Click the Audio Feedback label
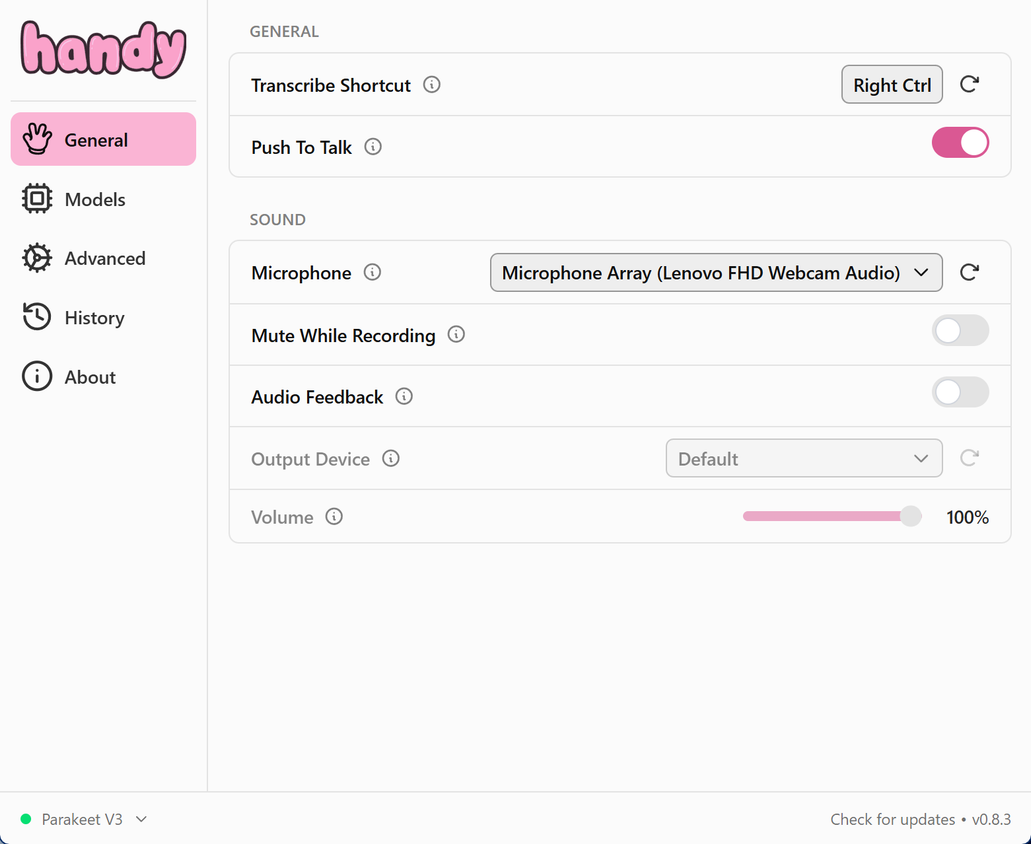 click(317, 397)
